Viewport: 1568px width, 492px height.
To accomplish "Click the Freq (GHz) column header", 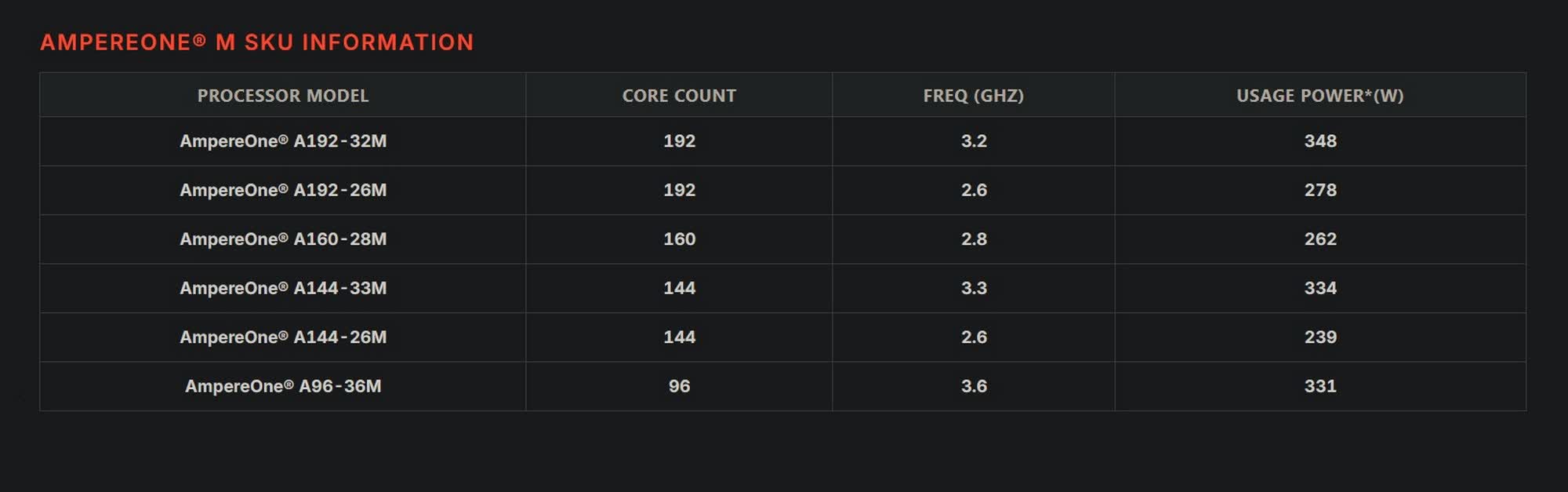I will [x=974, y=96].
